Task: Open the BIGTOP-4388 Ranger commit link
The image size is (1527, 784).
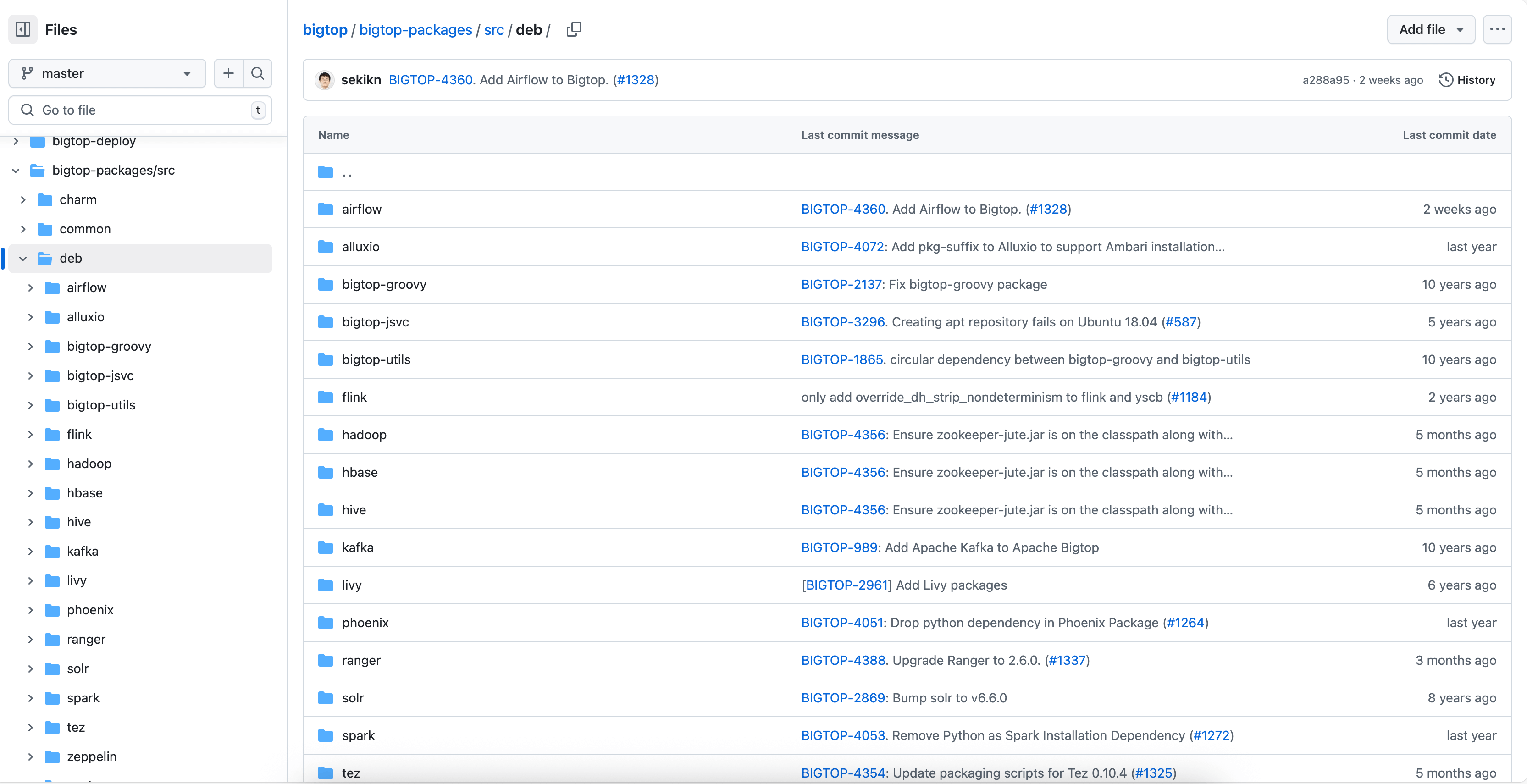Action: coord(843,660)
